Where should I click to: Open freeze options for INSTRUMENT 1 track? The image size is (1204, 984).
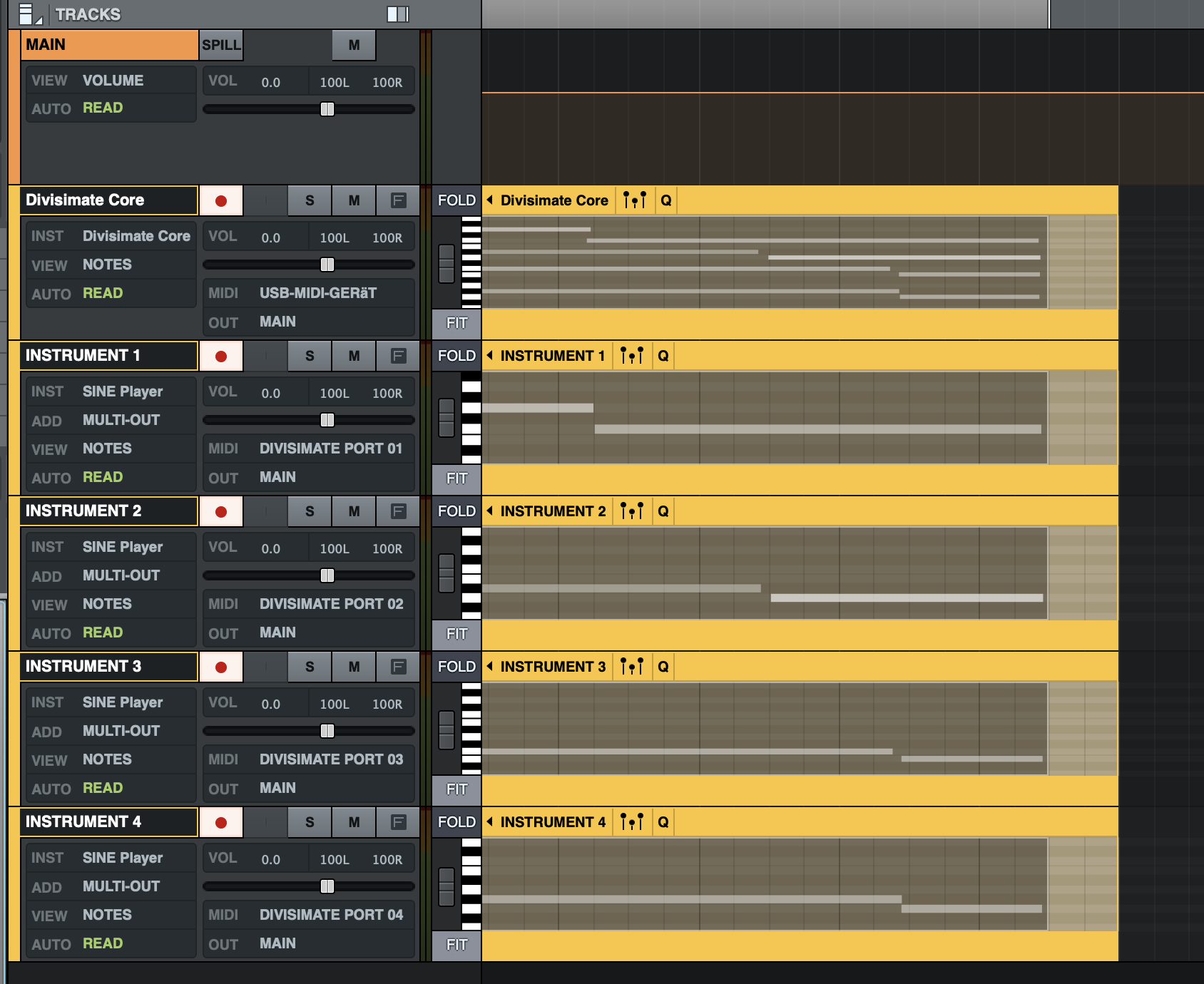(398, 357)
